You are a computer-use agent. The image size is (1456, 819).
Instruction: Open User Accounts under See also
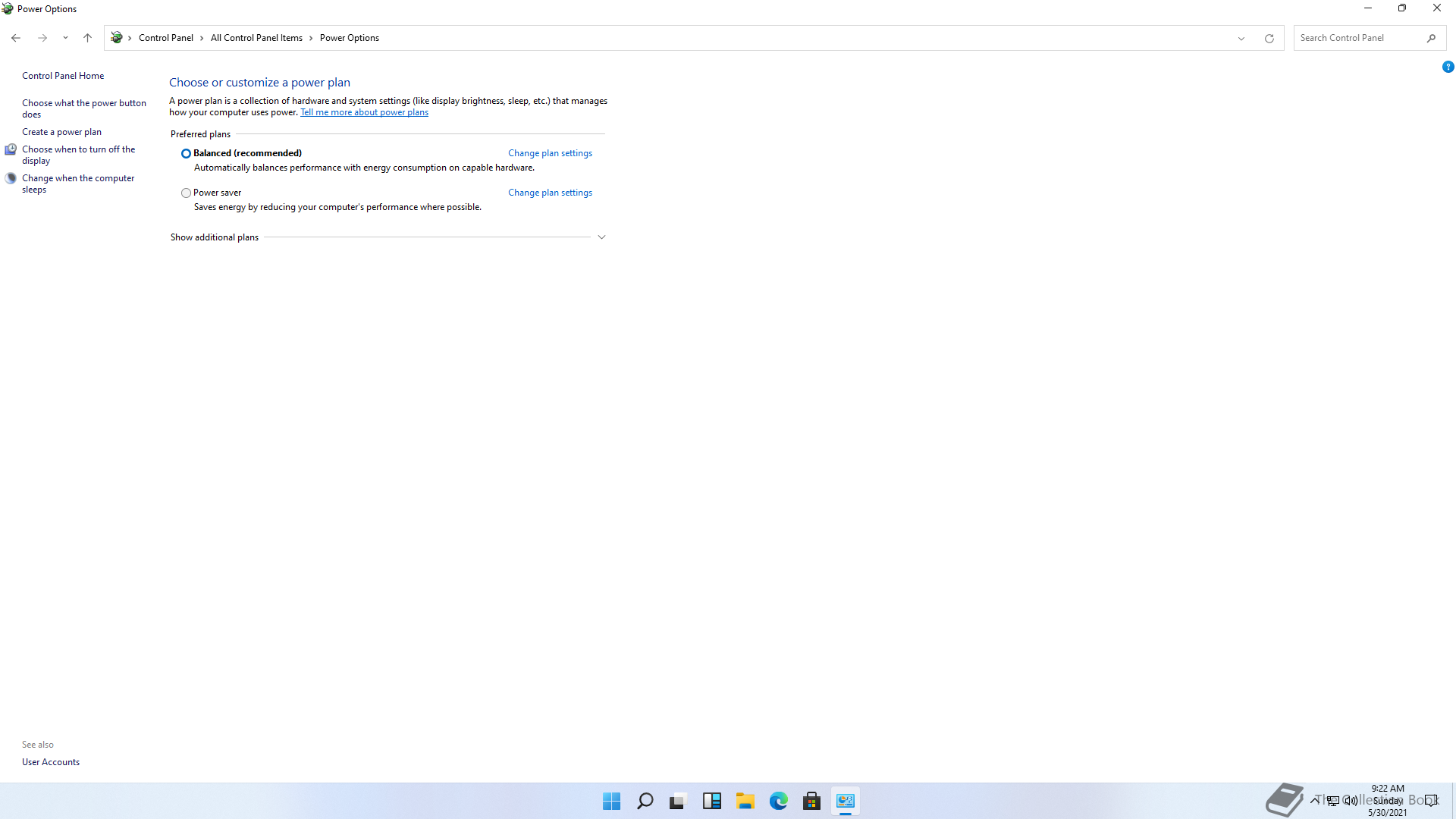tap(51, 762)
